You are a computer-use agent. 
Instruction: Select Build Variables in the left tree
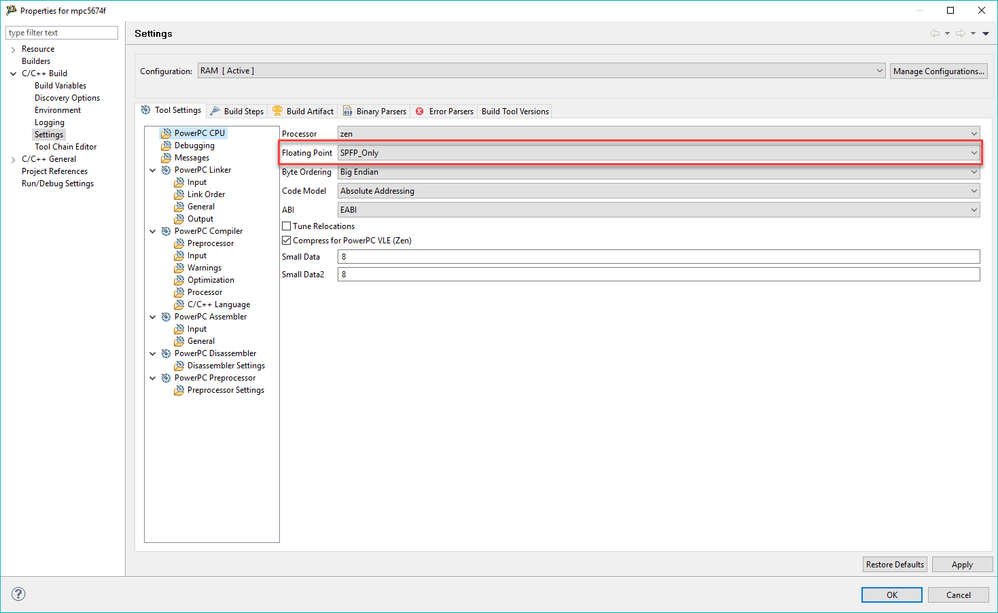click(x=60, y=86)
